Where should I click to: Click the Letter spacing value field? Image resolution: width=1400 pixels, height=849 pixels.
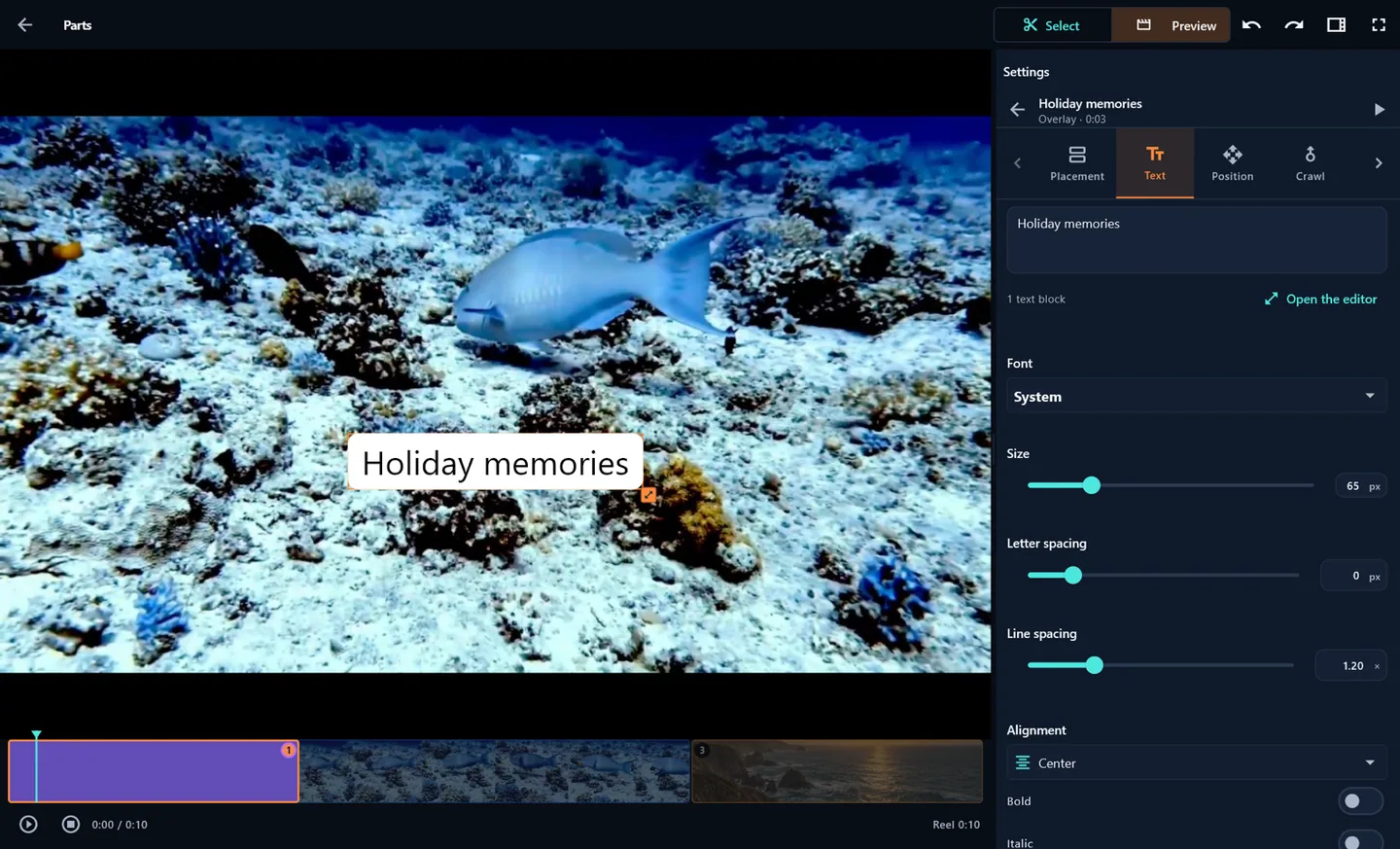(x=1352, y=576)
